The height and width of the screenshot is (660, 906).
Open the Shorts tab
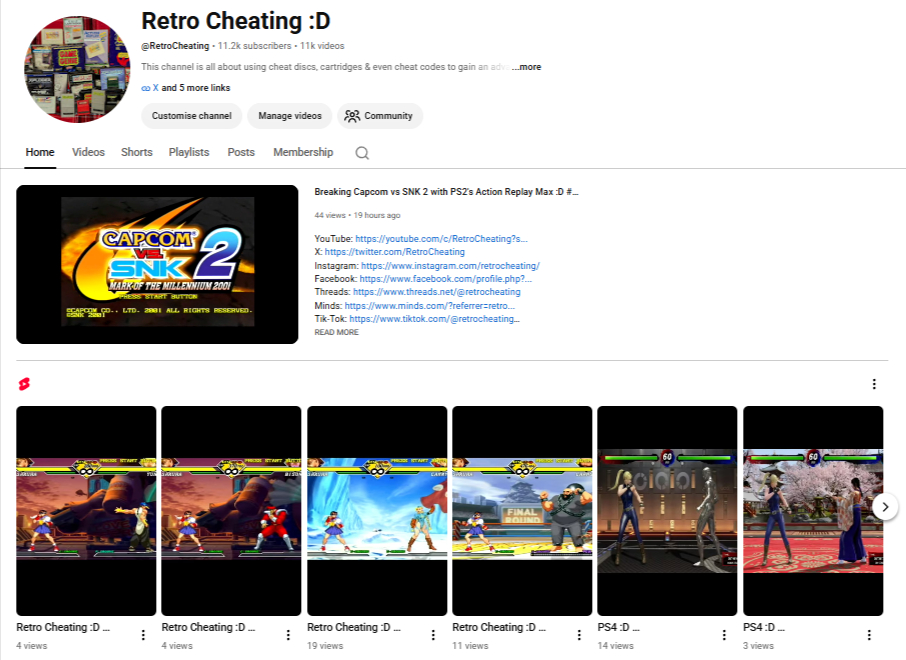tap(136, 152)
